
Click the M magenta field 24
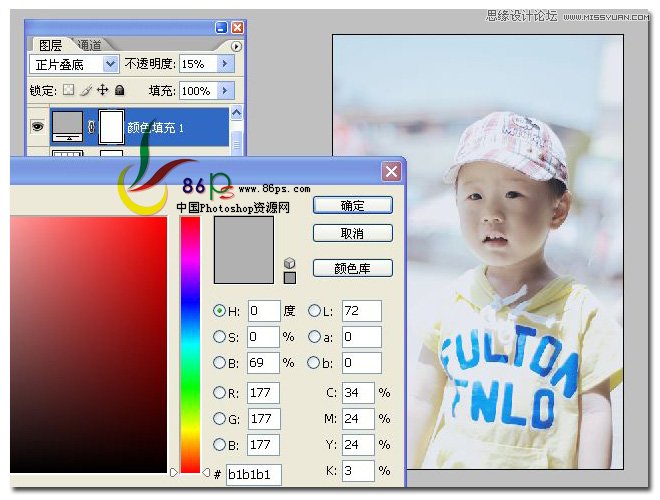point(358,419)
